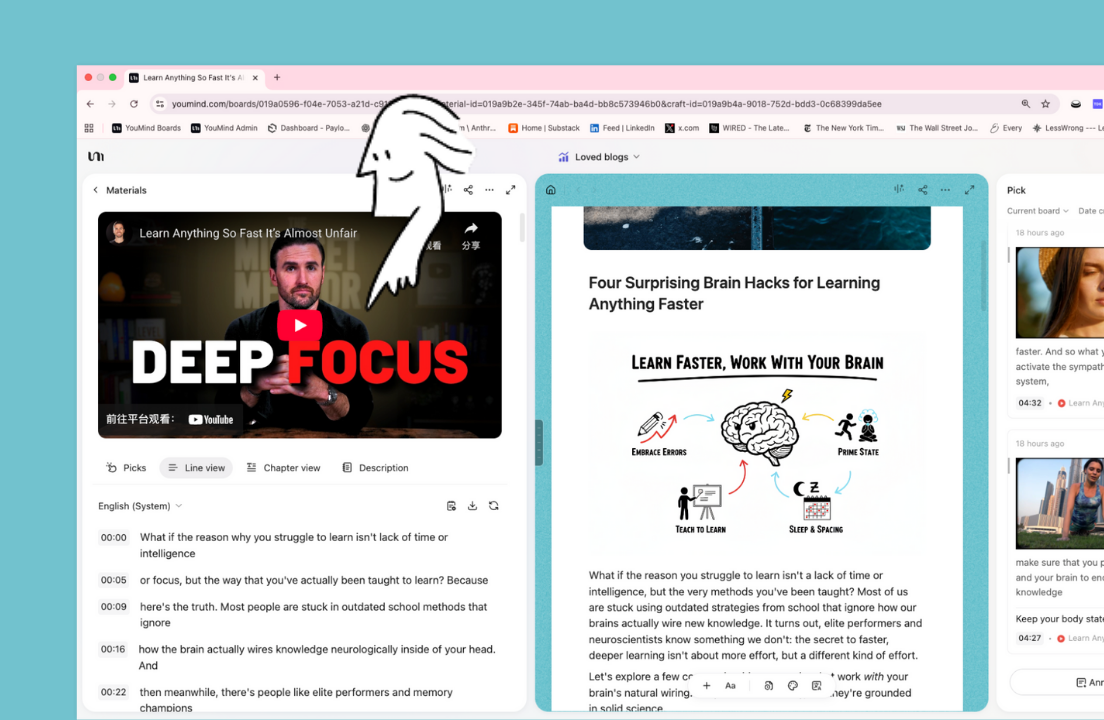Jump to transcript timestamp 00:09
Image resolution: width=1104 pixels, height=720 pixels.
113,607
